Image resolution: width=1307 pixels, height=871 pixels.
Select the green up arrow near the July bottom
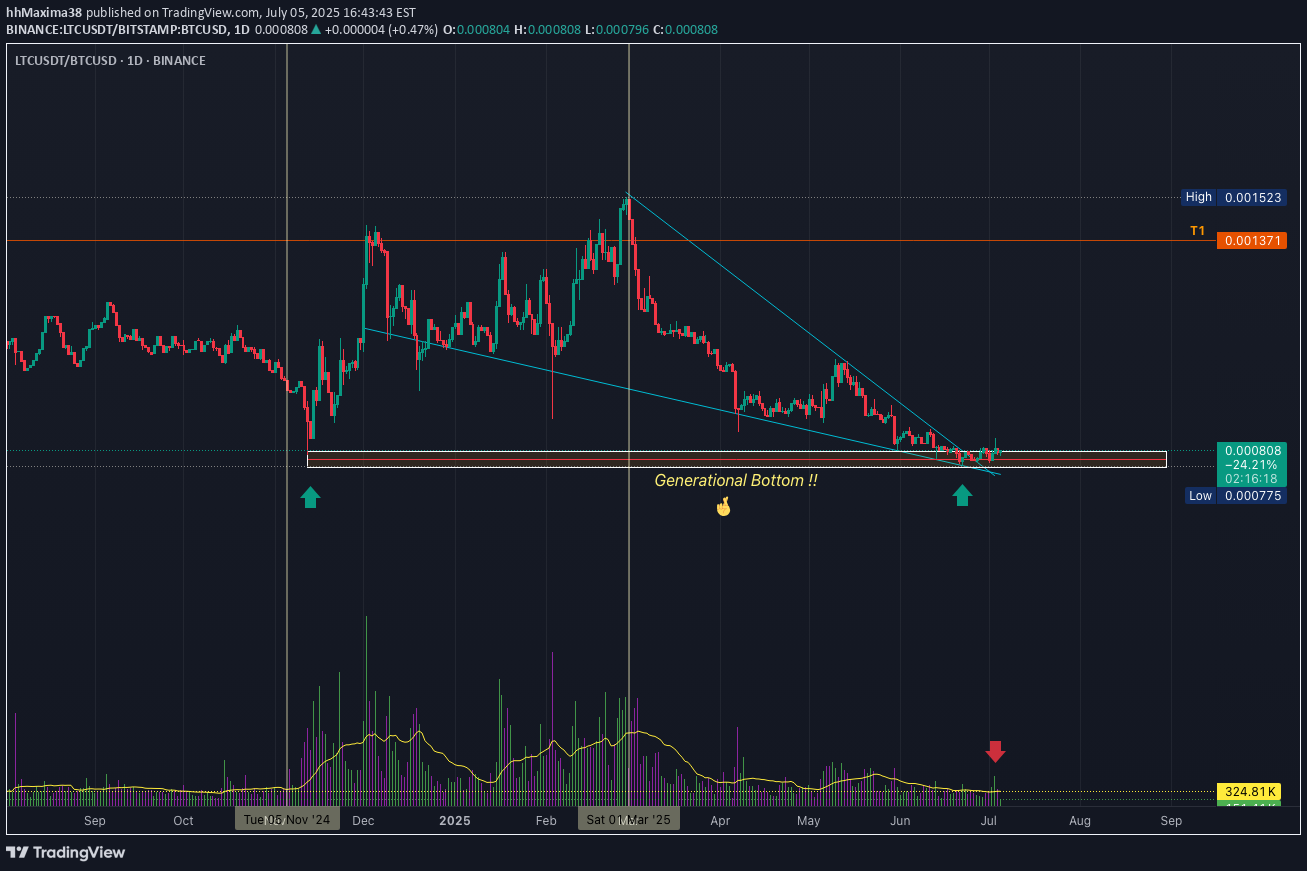click(963, 494)
